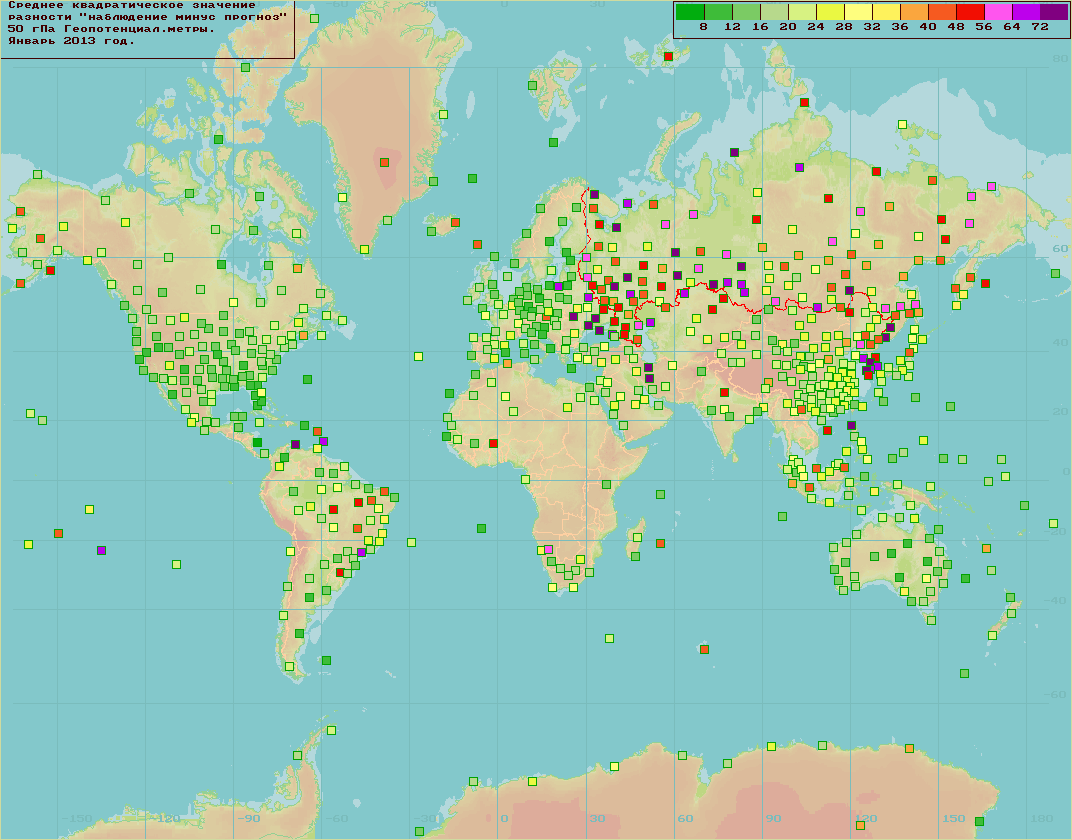This screenshot has height=840, width=1072.
Task: Select the violet legend swatch for 64–72
Action: pos(1026,12)
